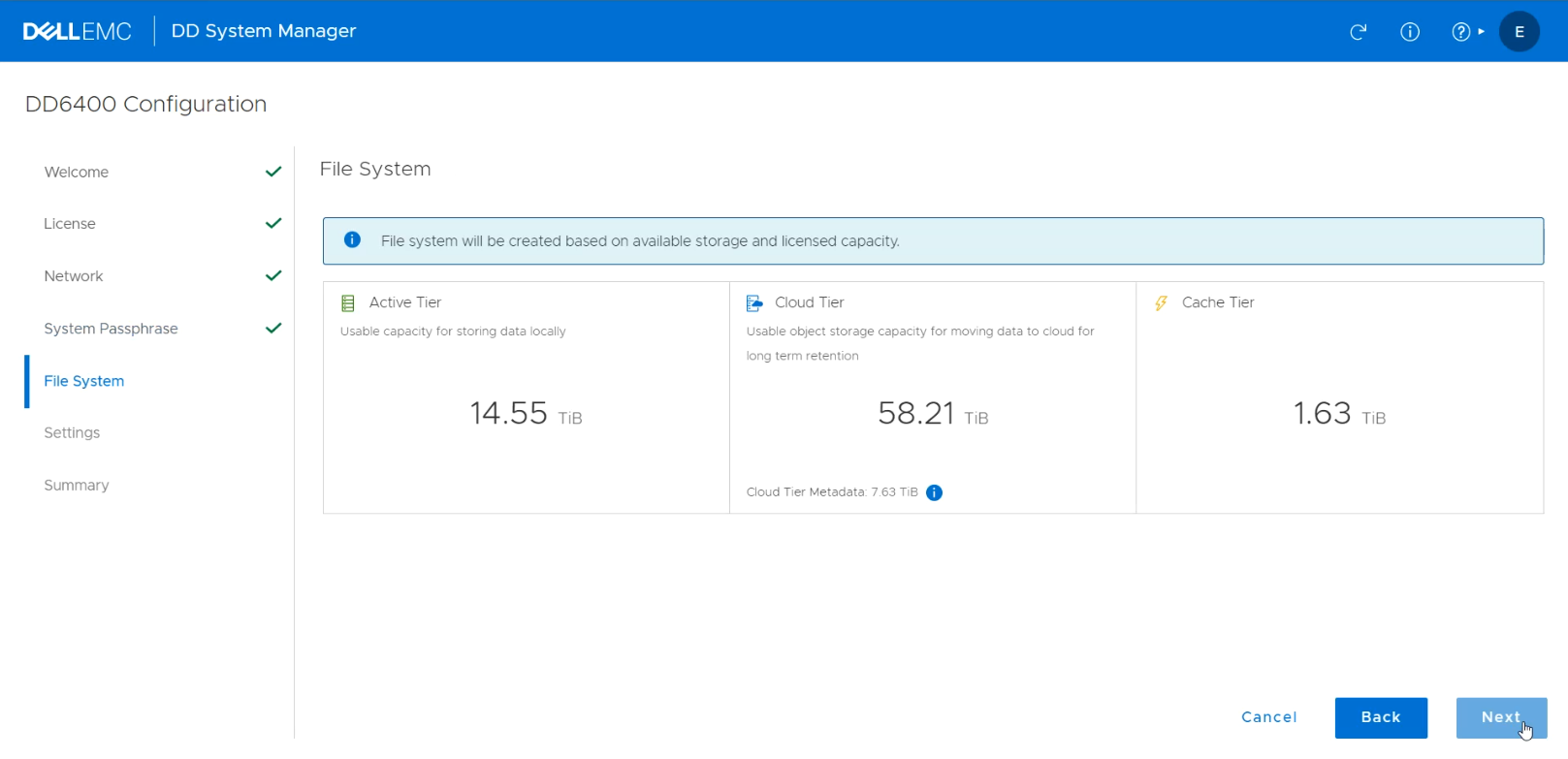Click the Cloud Tier heading
1568x759 pixels.
point(810,302)
